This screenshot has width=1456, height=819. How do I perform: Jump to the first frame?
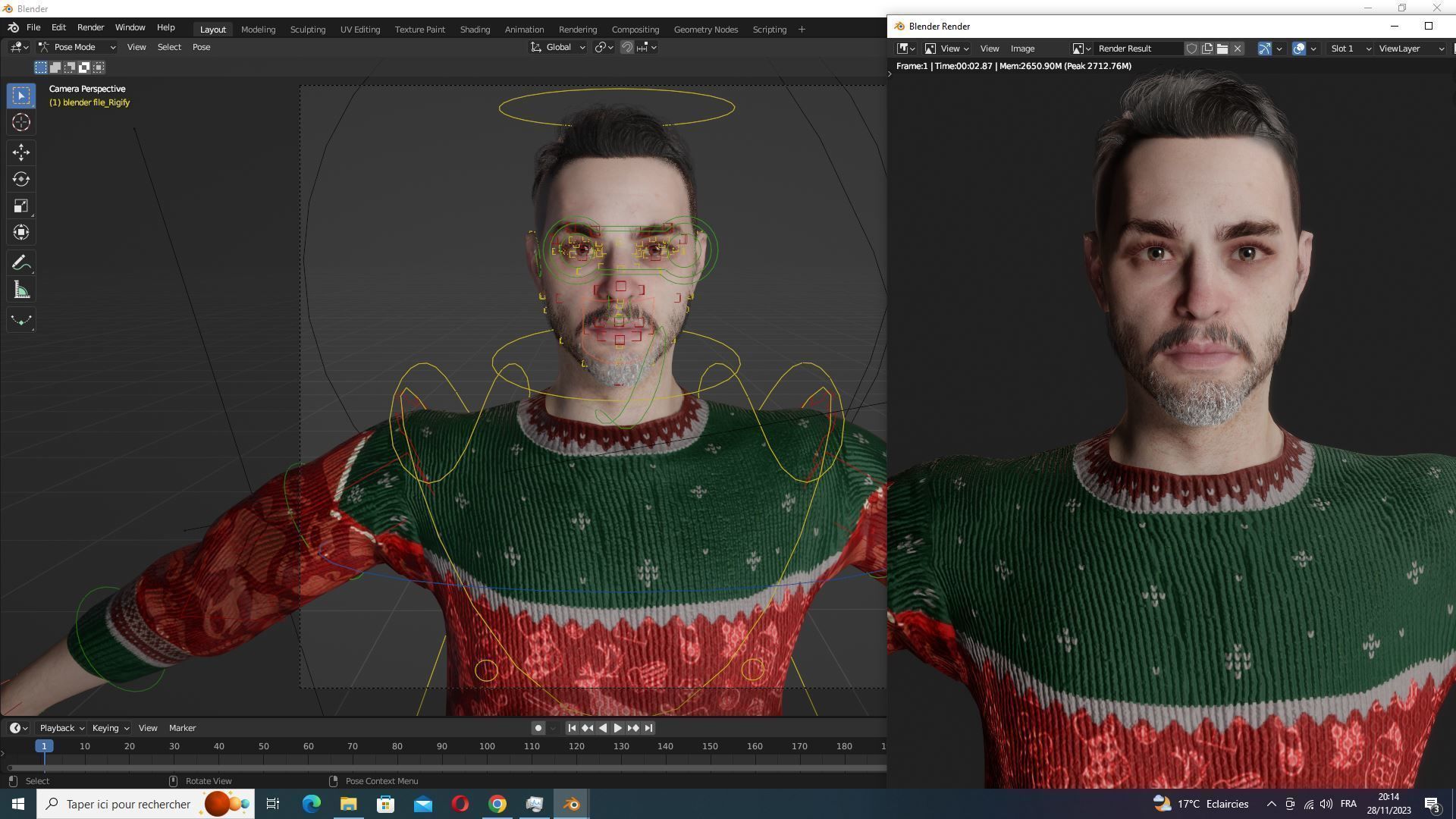coord(572,728)
